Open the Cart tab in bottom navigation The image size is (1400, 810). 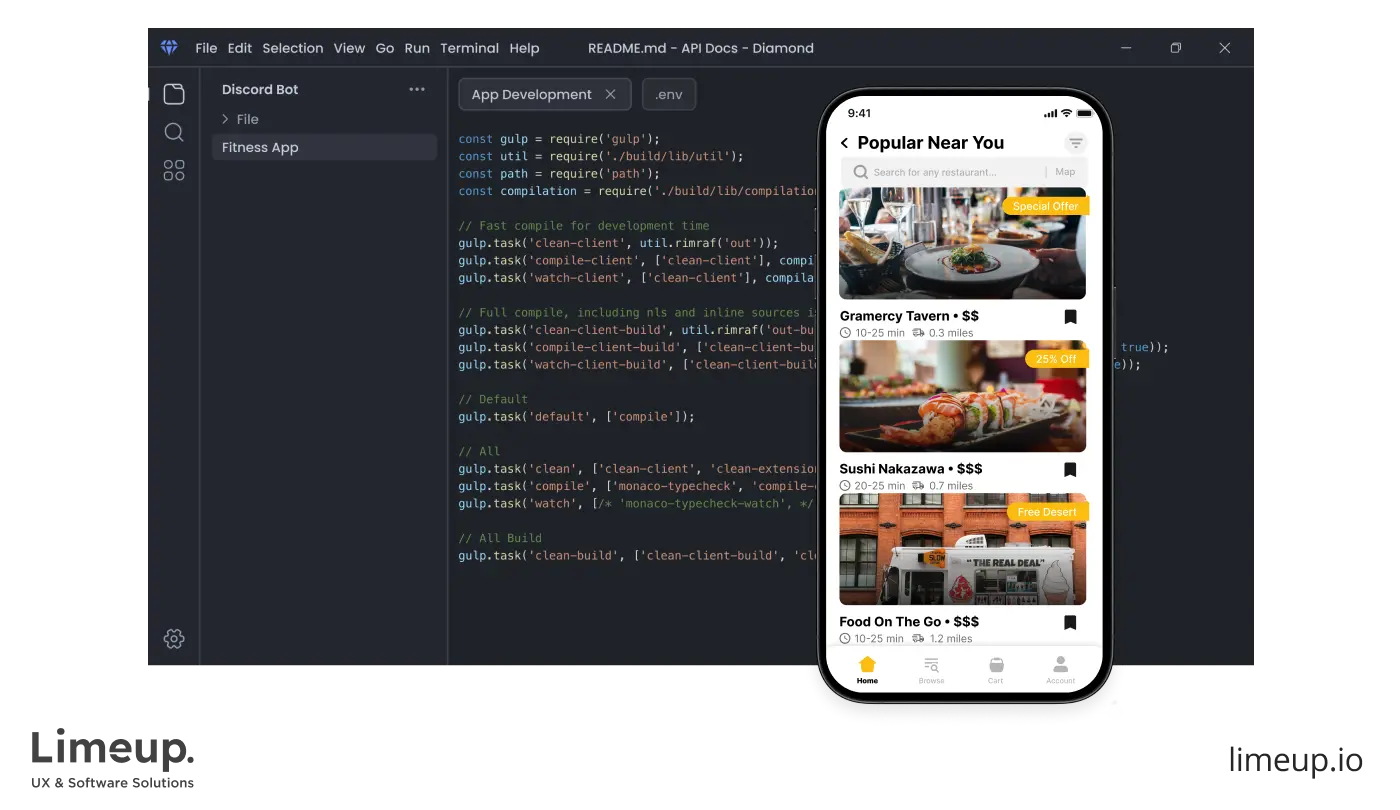[995, 668]
